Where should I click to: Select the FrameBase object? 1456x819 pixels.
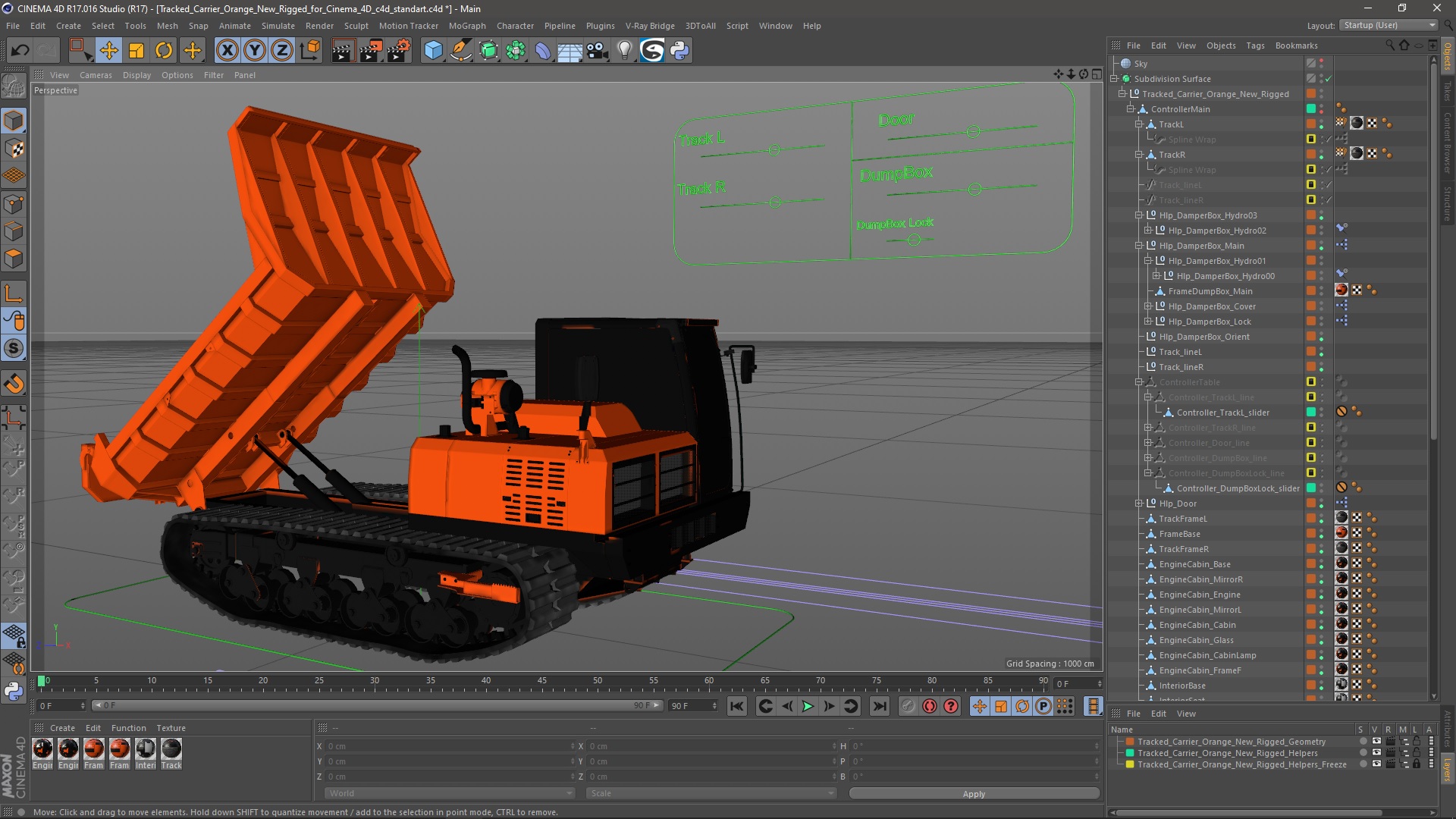1179,534
